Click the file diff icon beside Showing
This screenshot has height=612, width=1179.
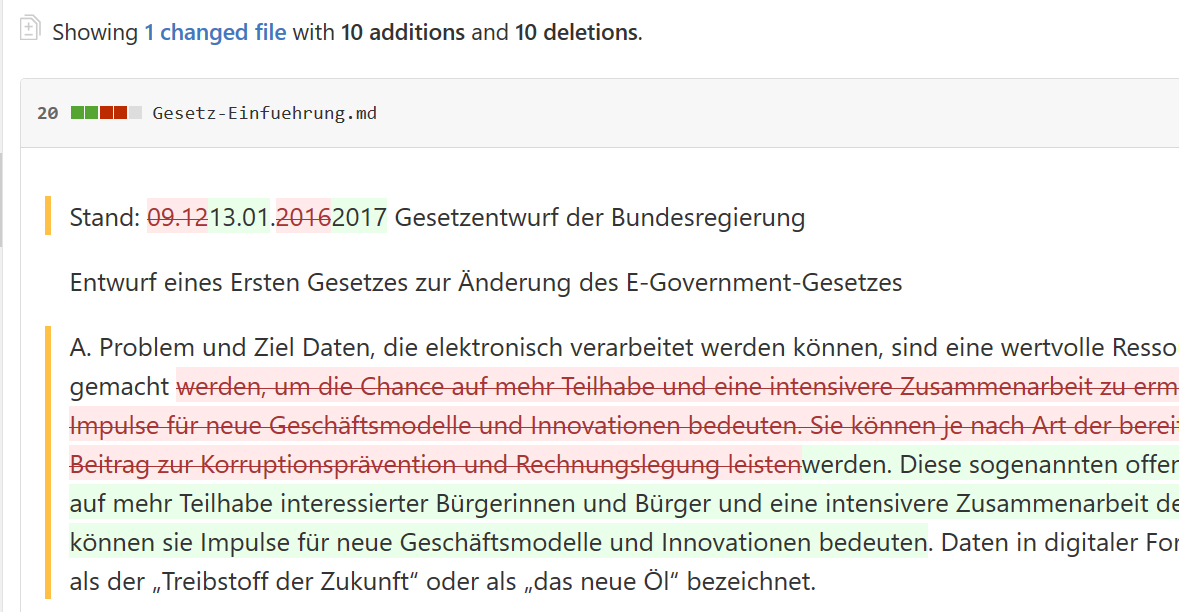pyautogui.click(x=29, y=29)
